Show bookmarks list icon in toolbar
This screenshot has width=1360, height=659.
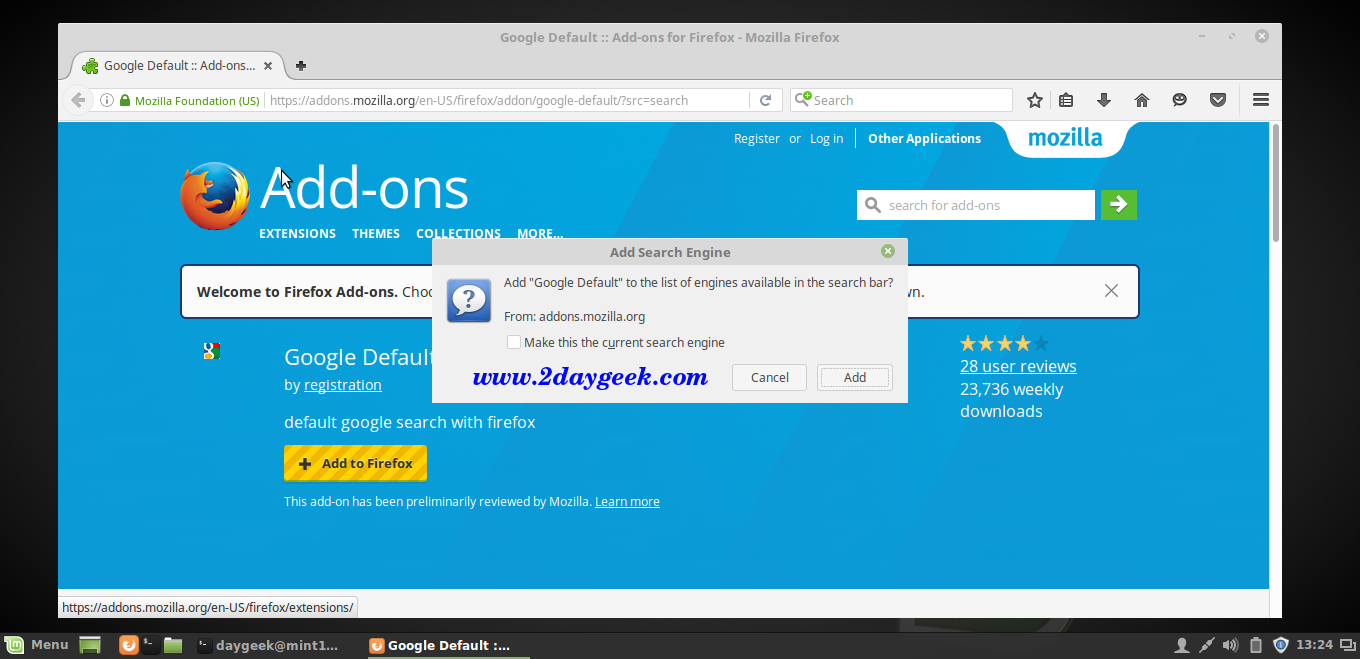[1066, 100]
